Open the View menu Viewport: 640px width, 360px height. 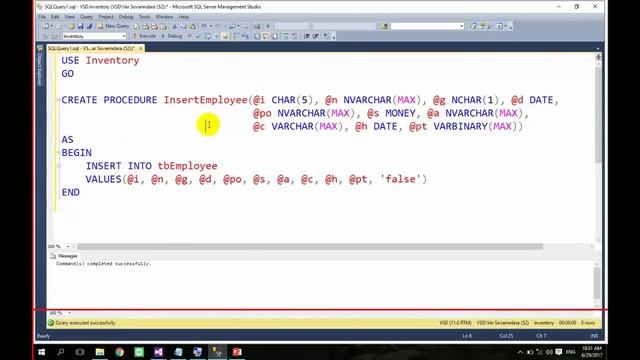(x=70, y=17)
